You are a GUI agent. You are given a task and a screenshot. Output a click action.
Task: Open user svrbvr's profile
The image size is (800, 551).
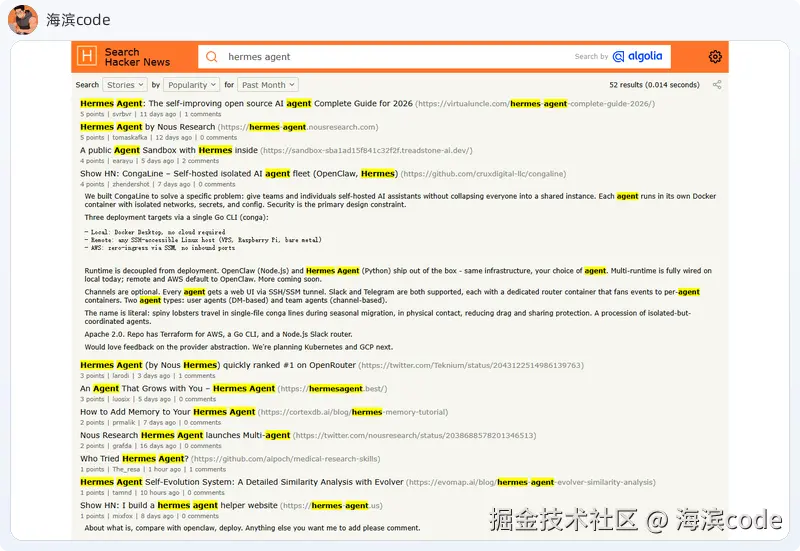coord(122,114)
